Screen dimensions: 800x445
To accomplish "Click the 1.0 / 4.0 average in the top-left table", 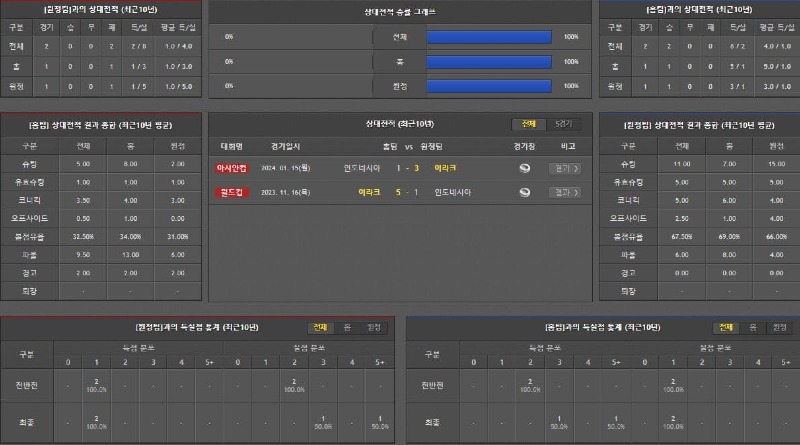I will tap(179, 46).
